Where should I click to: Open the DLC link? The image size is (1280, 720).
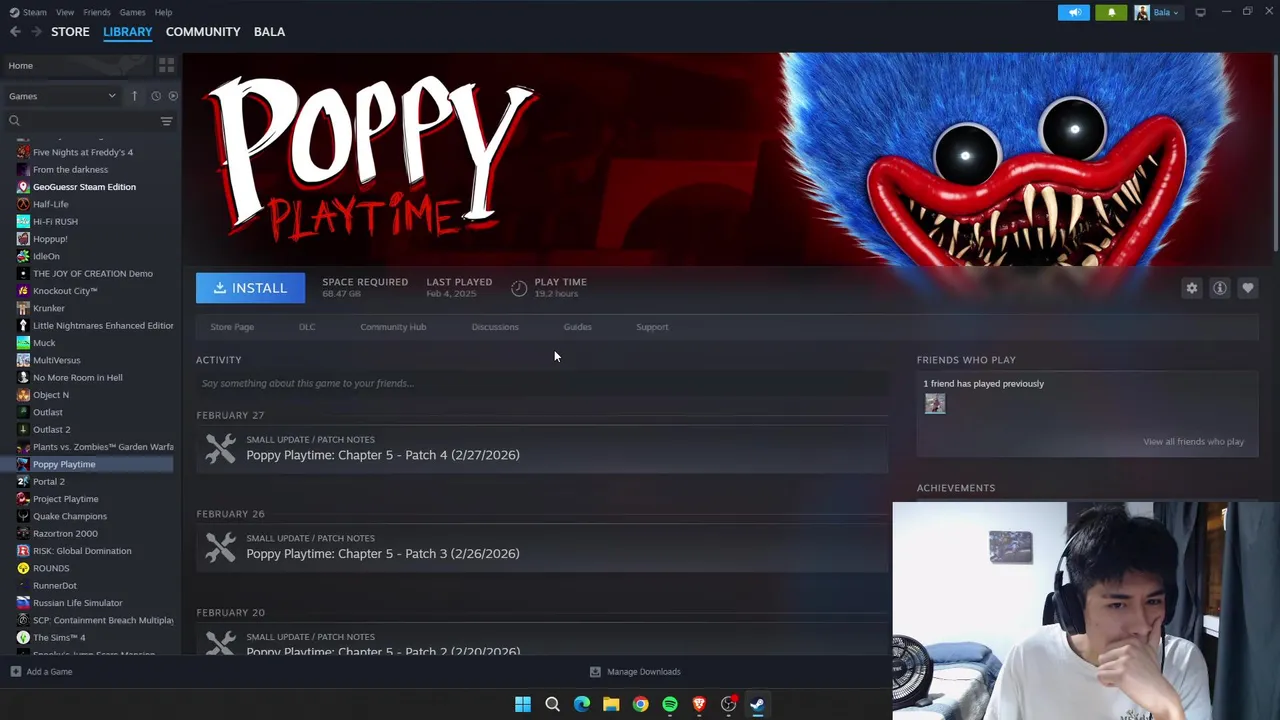[x=307, y=327]
